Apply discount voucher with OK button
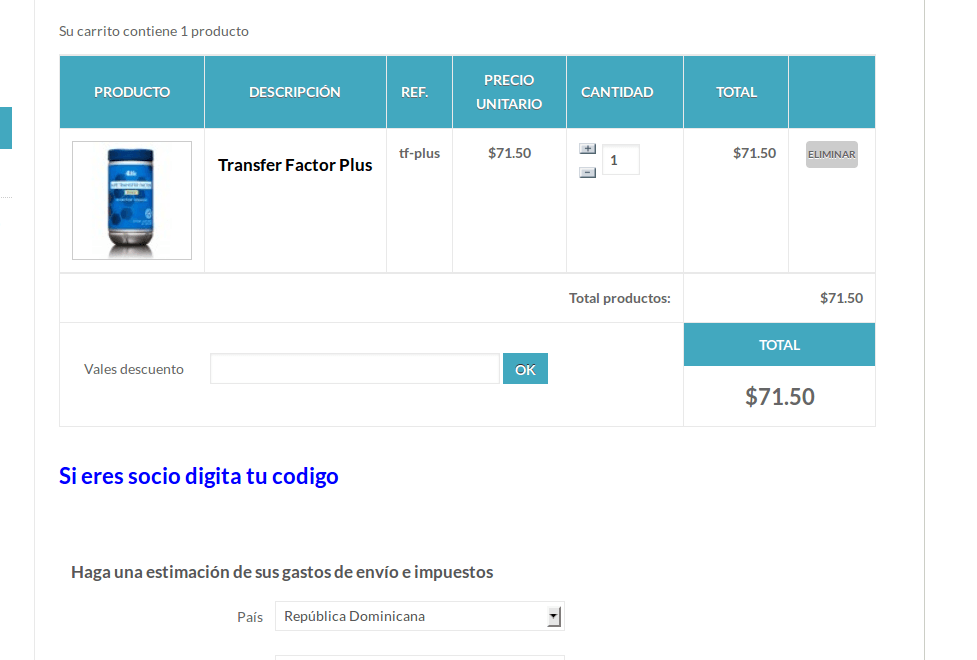The width and height of the screenshot is (977, 660). pyautogui.click(x=525, y=369)
